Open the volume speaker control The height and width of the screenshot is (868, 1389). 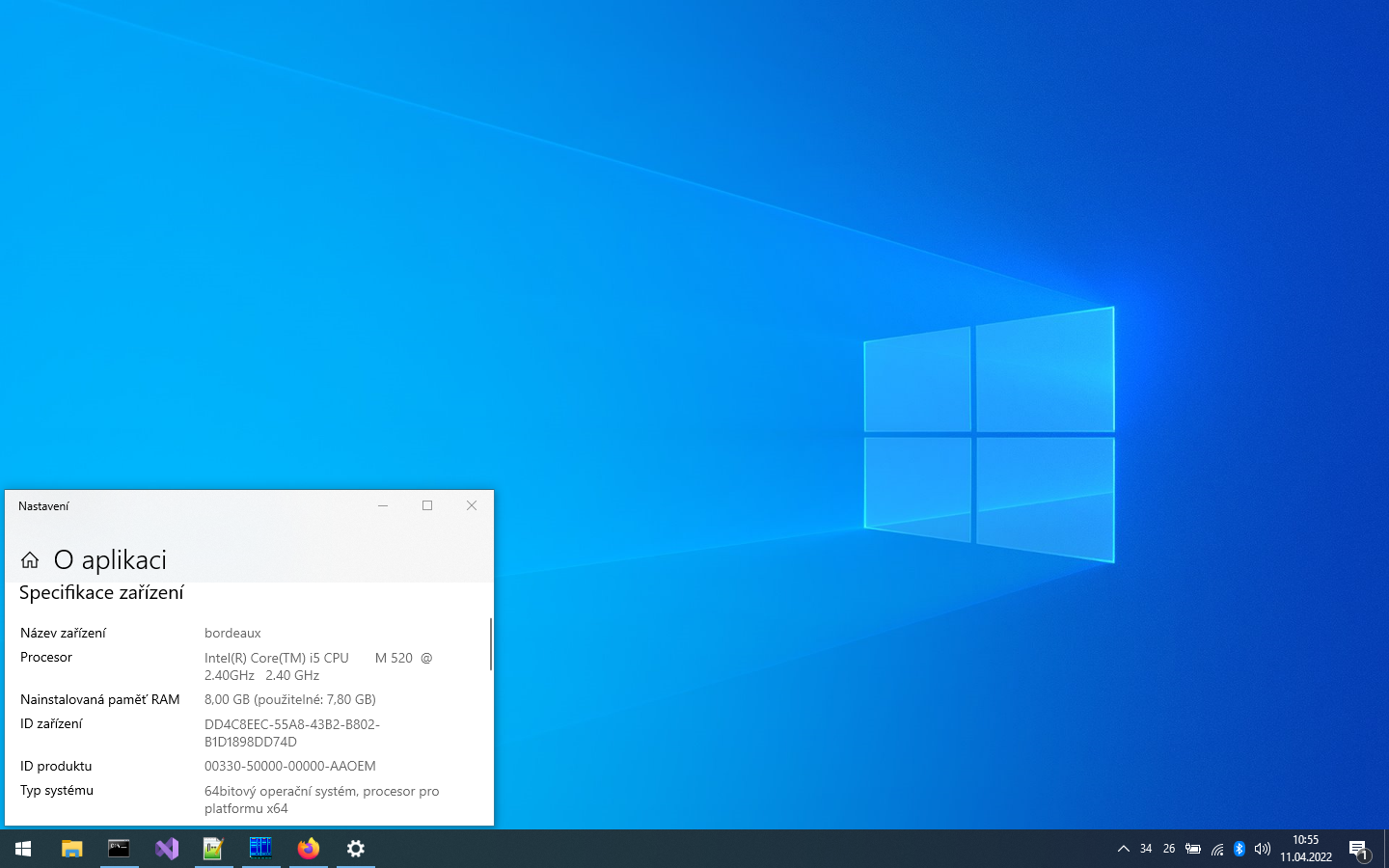[x=1263, y=849]
